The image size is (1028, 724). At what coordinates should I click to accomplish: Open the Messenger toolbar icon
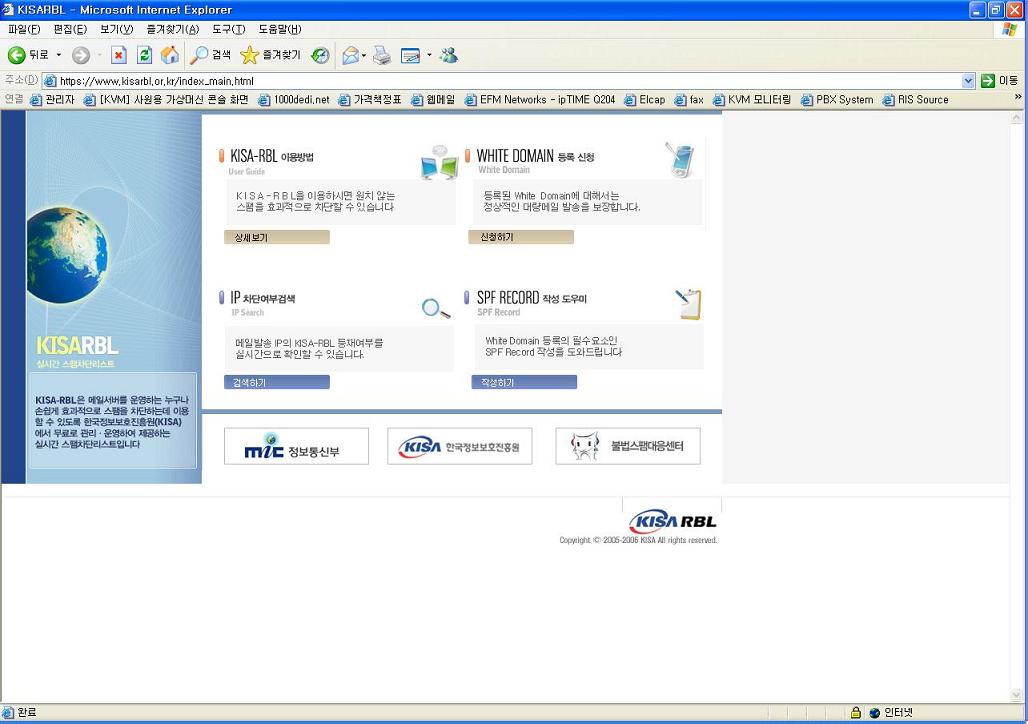pyautogui.click(x=448, y=56)
